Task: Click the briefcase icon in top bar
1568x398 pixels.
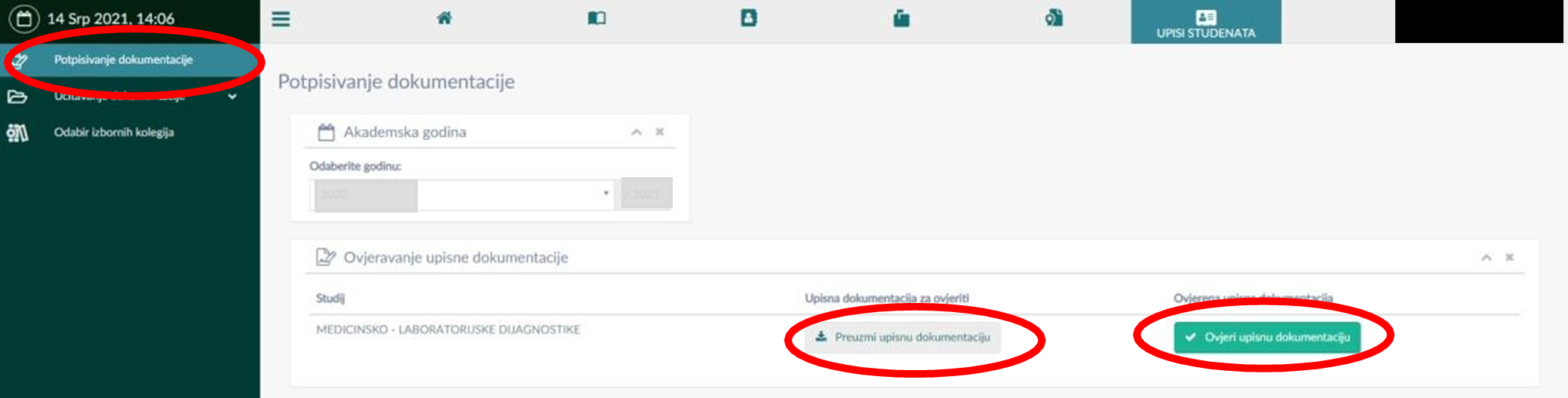Action: tap(901, 18)
